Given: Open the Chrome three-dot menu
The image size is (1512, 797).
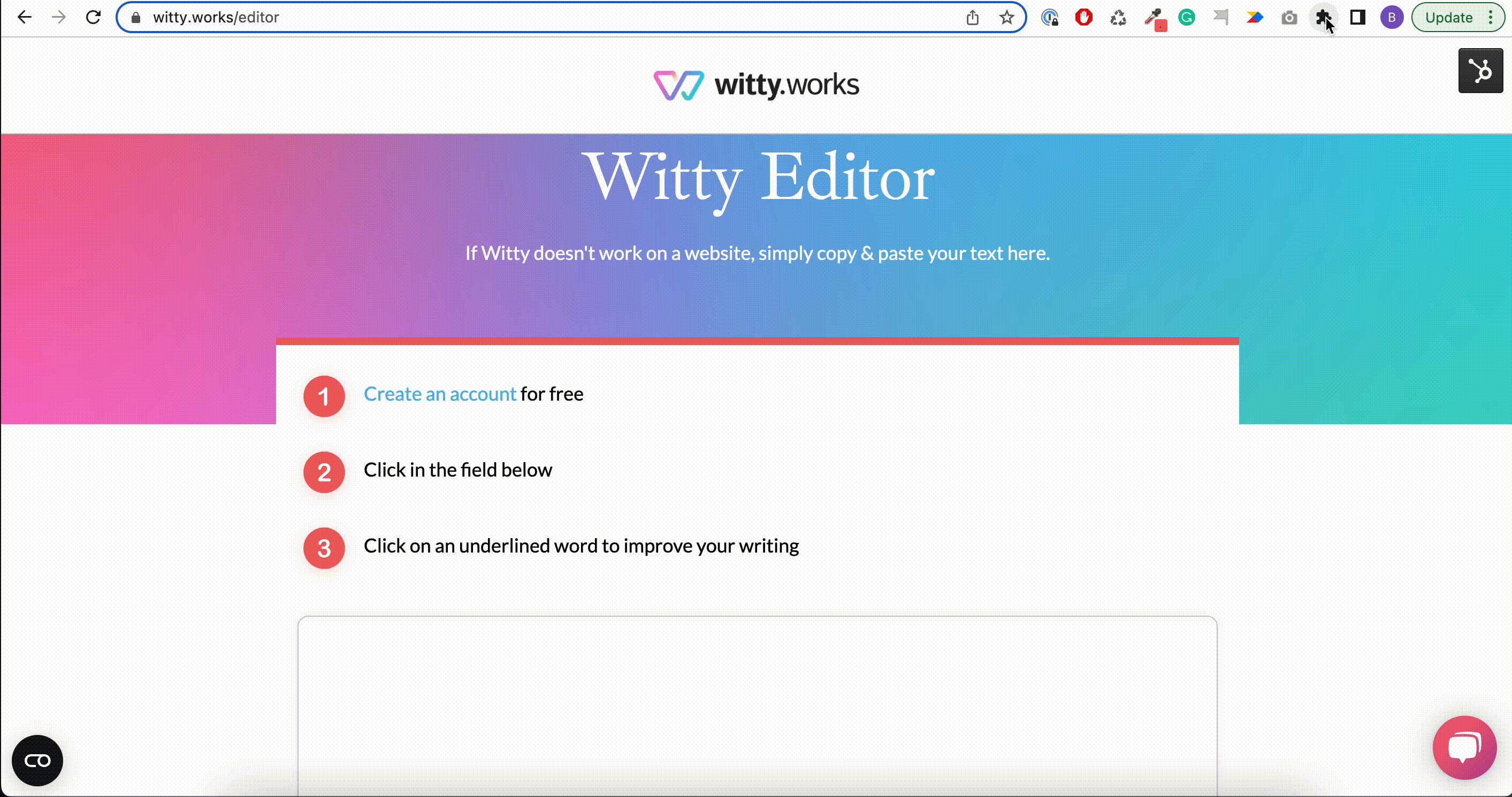Looking at the screenshot, I should 1491,18.
